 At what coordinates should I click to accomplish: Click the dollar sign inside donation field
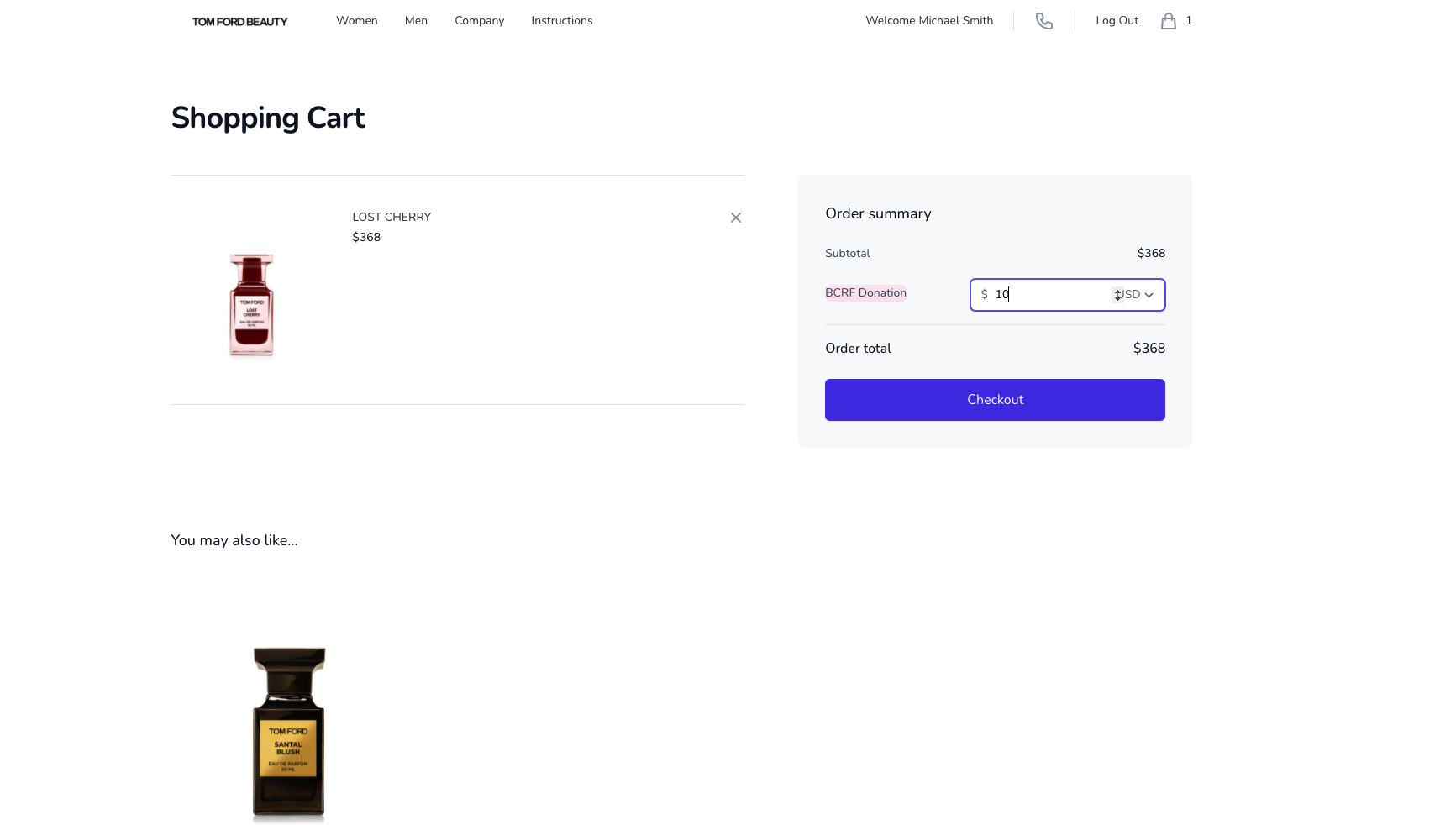tap(985, 295)
